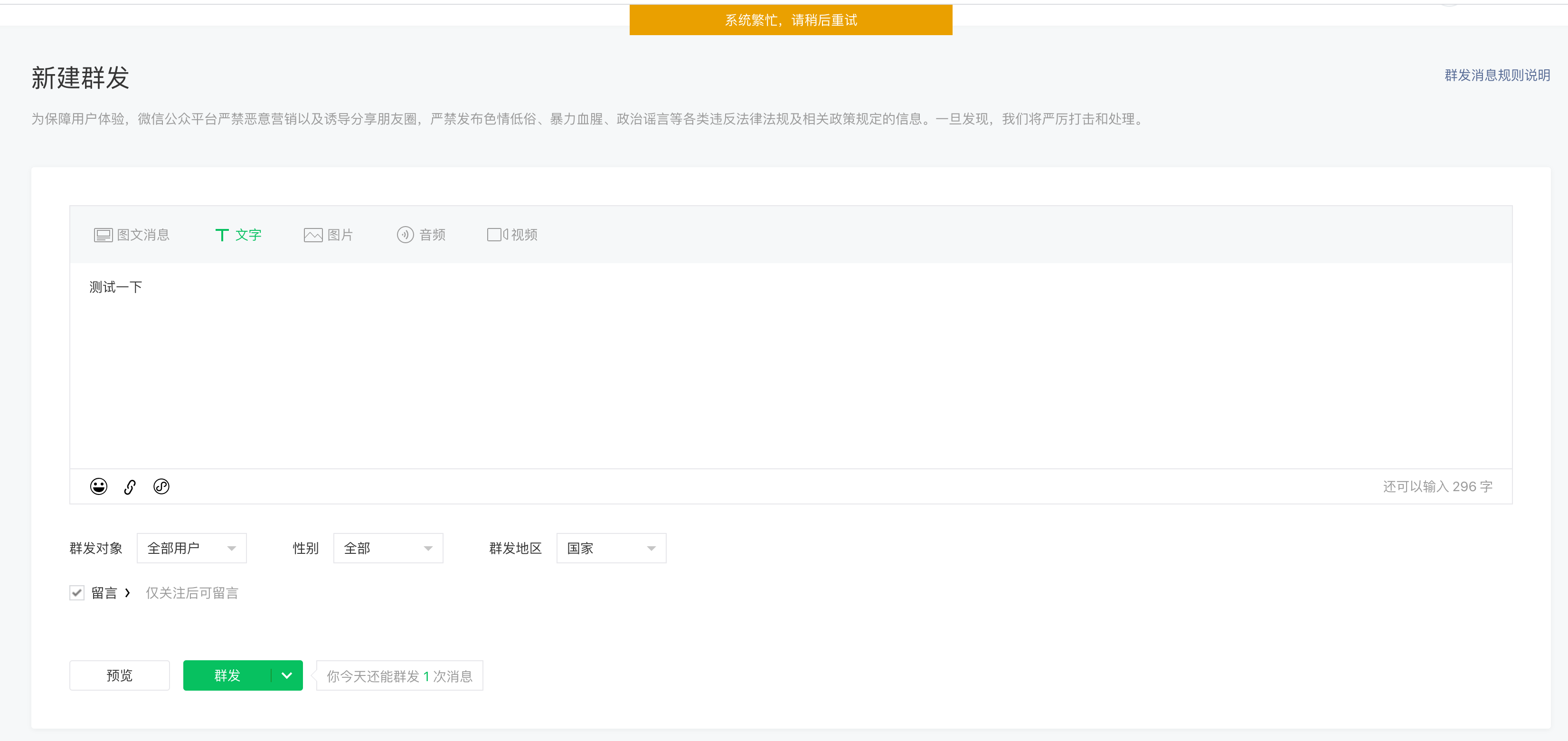Expand the arrow beside the 群发 button

pos(287,675)
